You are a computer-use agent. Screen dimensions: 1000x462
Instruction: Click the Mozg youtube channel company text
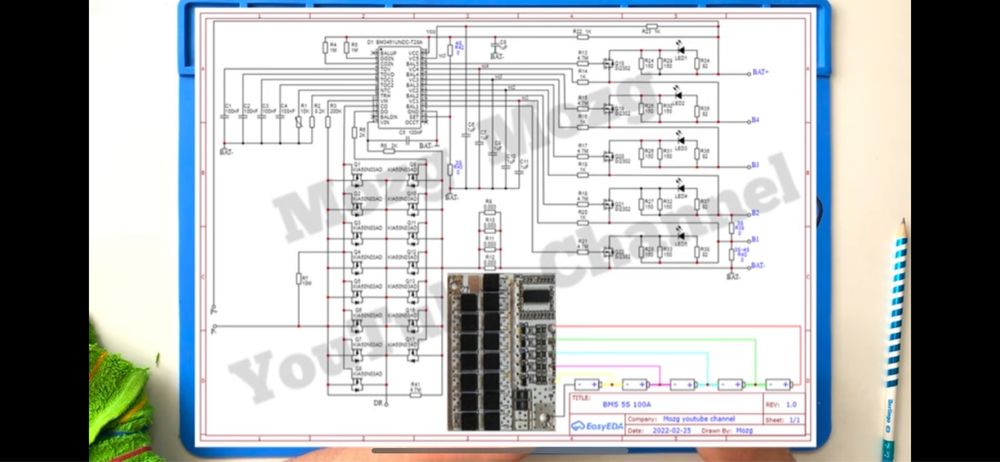pyautogui.click(x=698, y=419)
